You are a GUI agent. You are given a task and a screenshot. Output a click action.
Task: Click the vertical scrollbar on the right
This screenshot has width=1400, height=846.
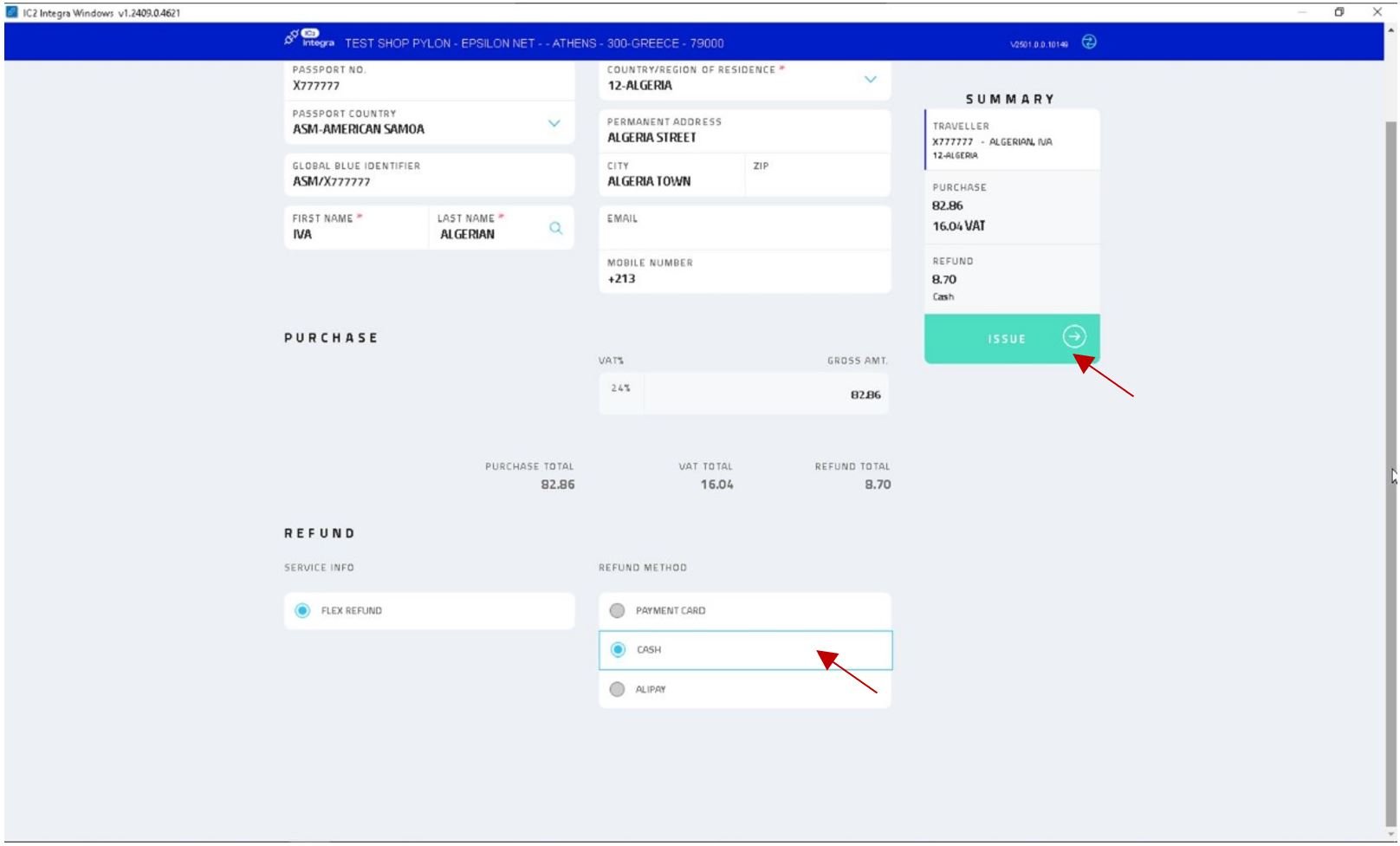click(x=1390, y=433)
